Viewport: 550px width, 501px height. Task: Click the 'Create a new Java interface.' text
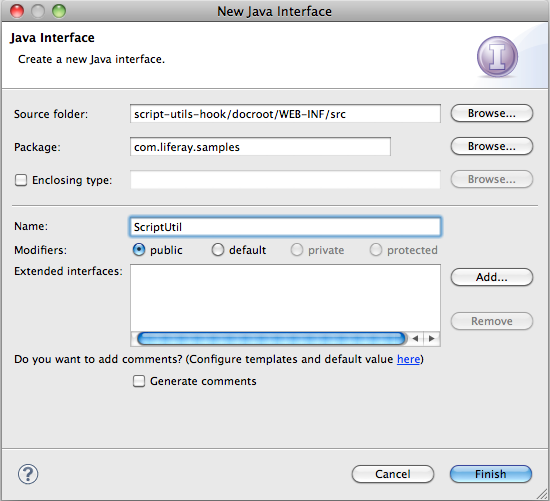[91, 59]
